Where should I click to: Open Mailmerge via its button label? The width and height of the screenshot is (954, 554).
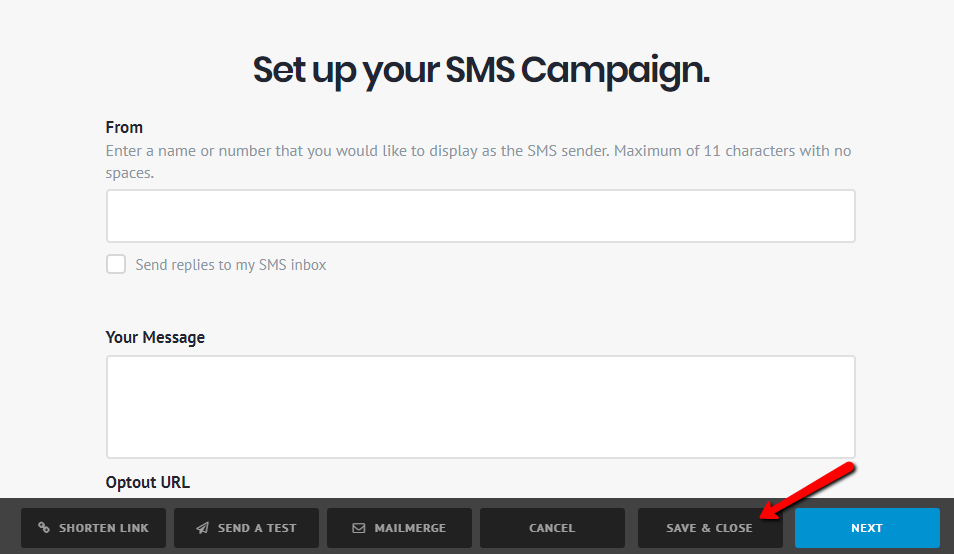pyautogui.click(x=410, y=528)
